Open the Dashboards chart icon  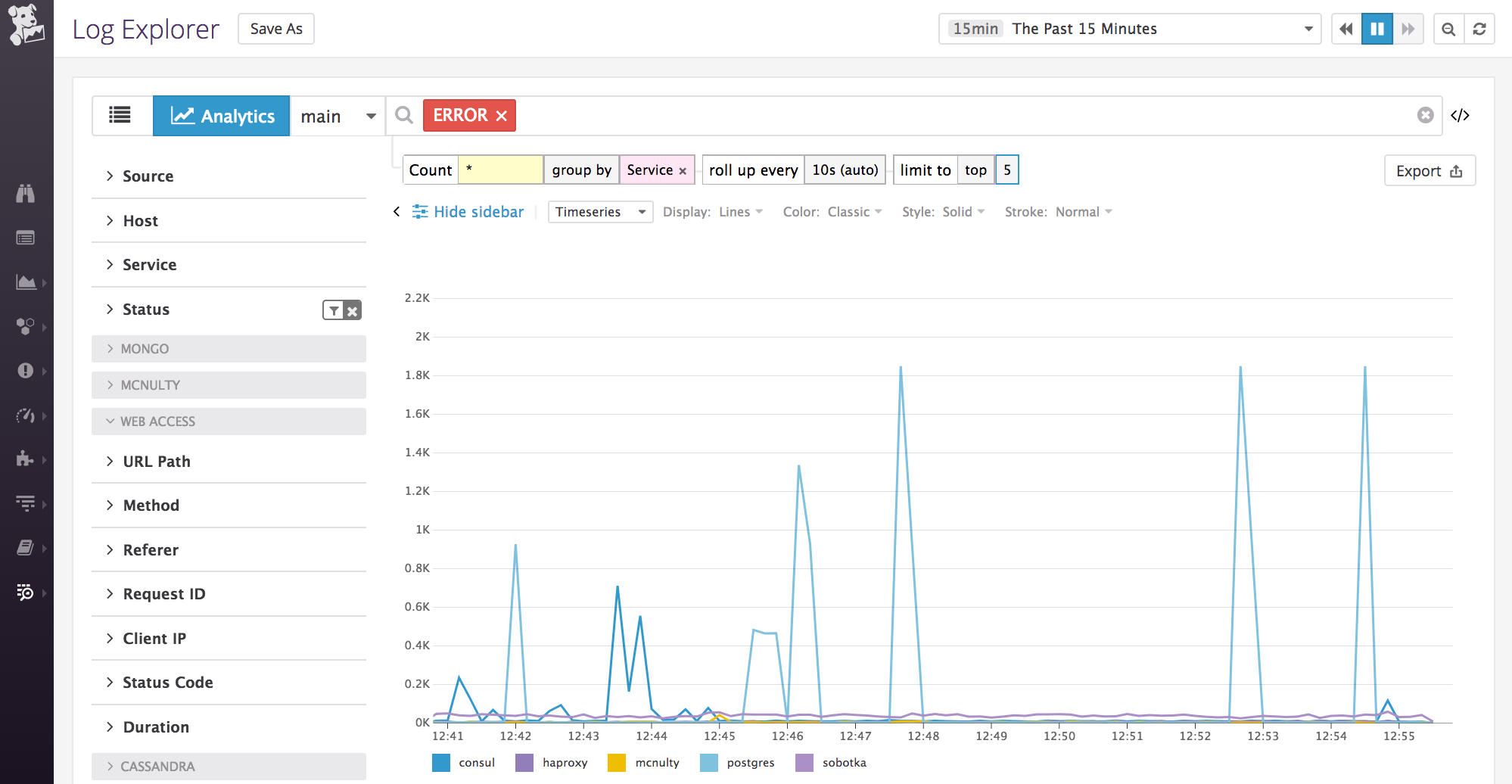click(x=26, y=282)
